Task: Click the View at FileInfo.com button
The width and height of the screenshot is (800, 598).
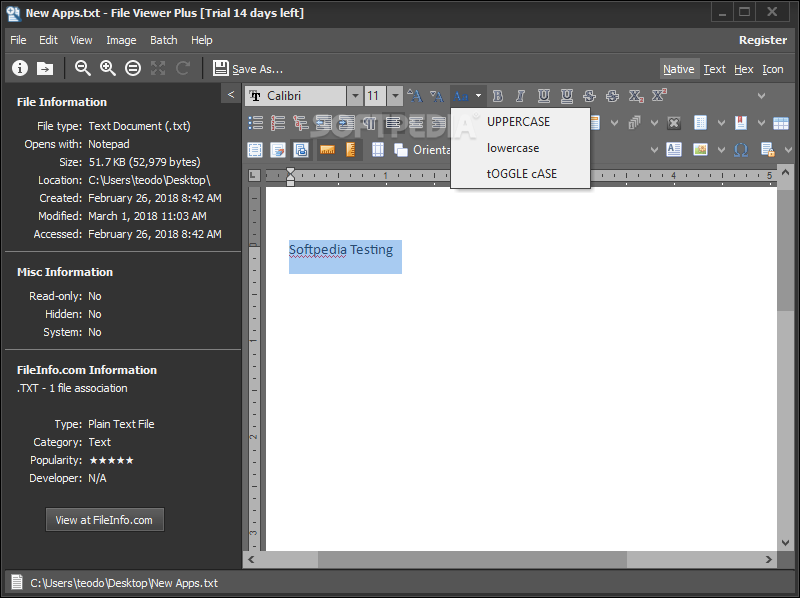Action: 105,520
